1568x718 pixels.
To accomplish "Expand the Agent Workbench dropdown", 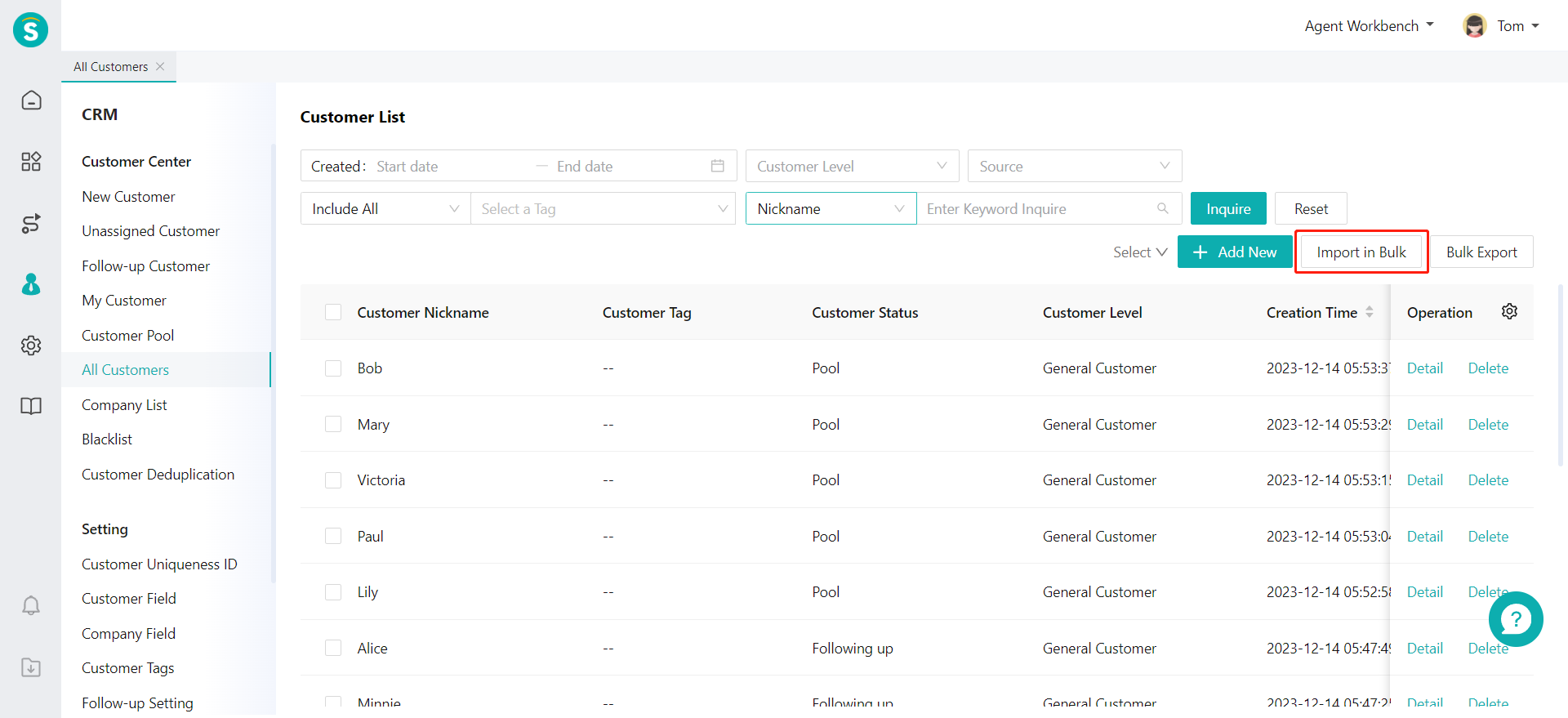I will [1369, 26].
